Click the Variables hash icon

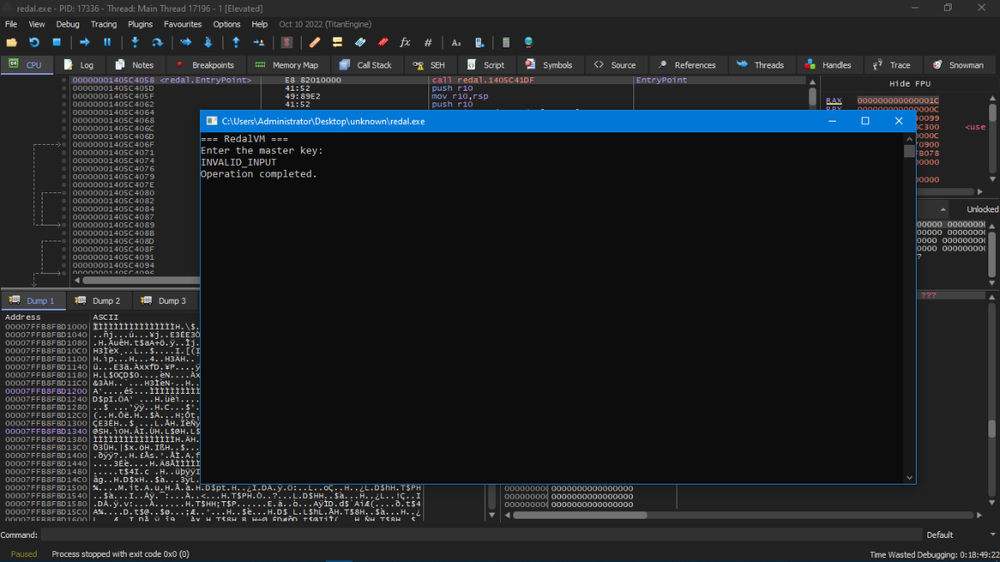click(428, 43)
